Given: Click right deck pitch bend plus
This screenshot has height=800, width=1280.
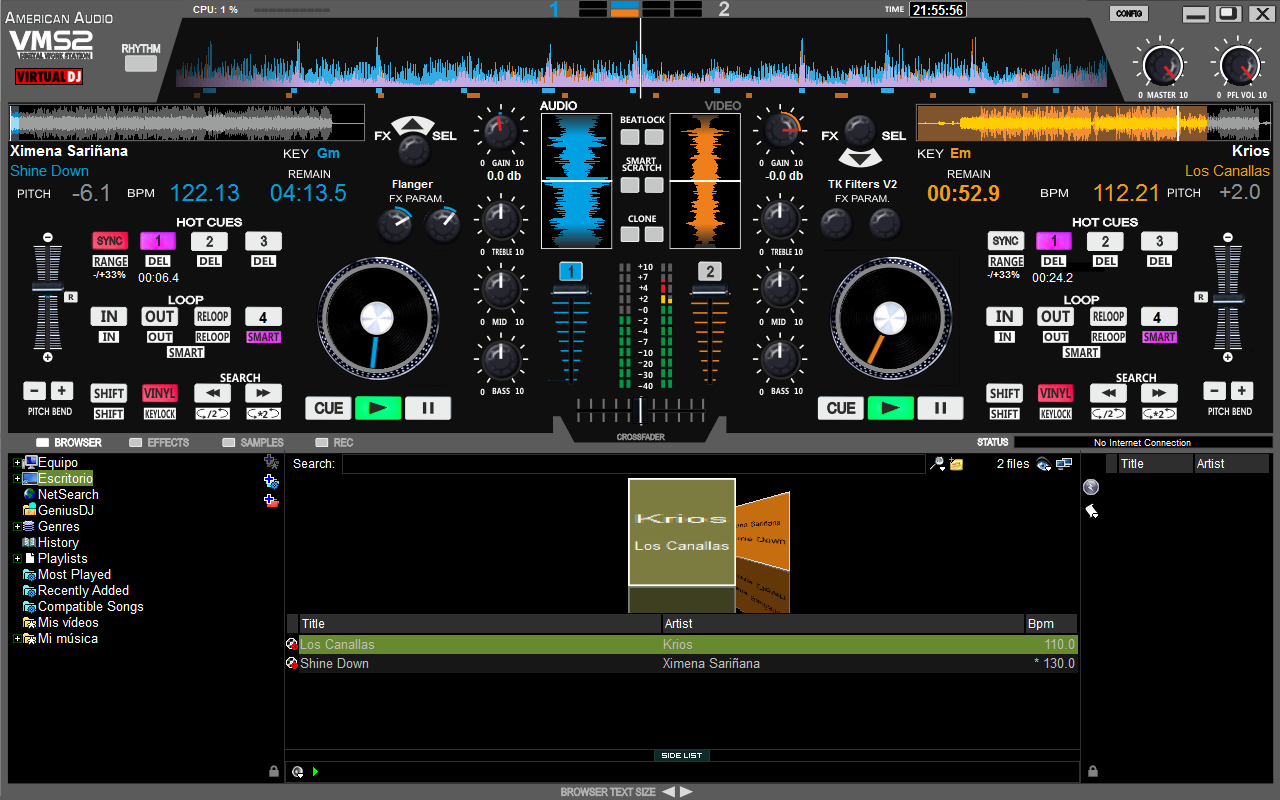Looking at the screenshot, I should (1241, 391).
